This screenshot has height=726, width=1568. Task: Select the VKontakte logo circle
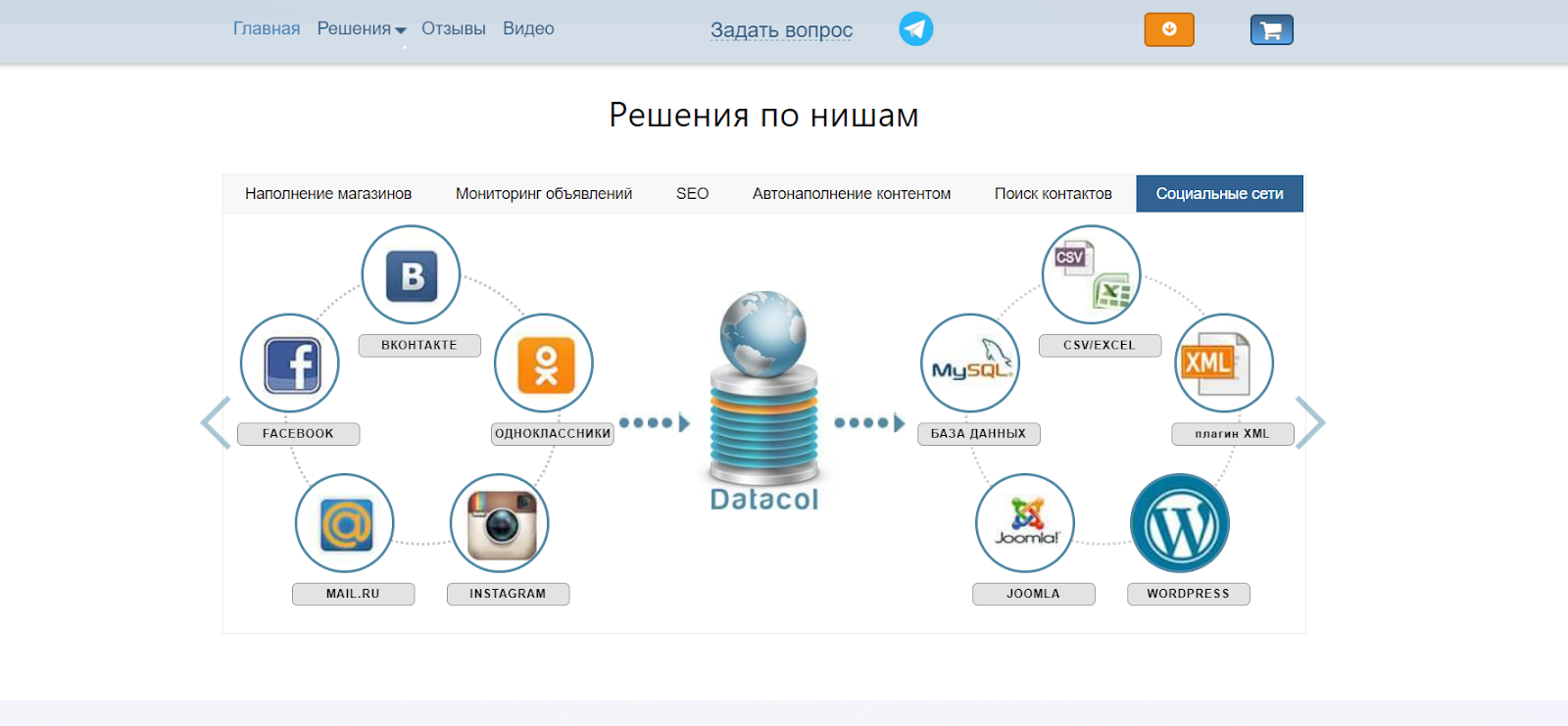pyautogui.click(x=411, y=275)
